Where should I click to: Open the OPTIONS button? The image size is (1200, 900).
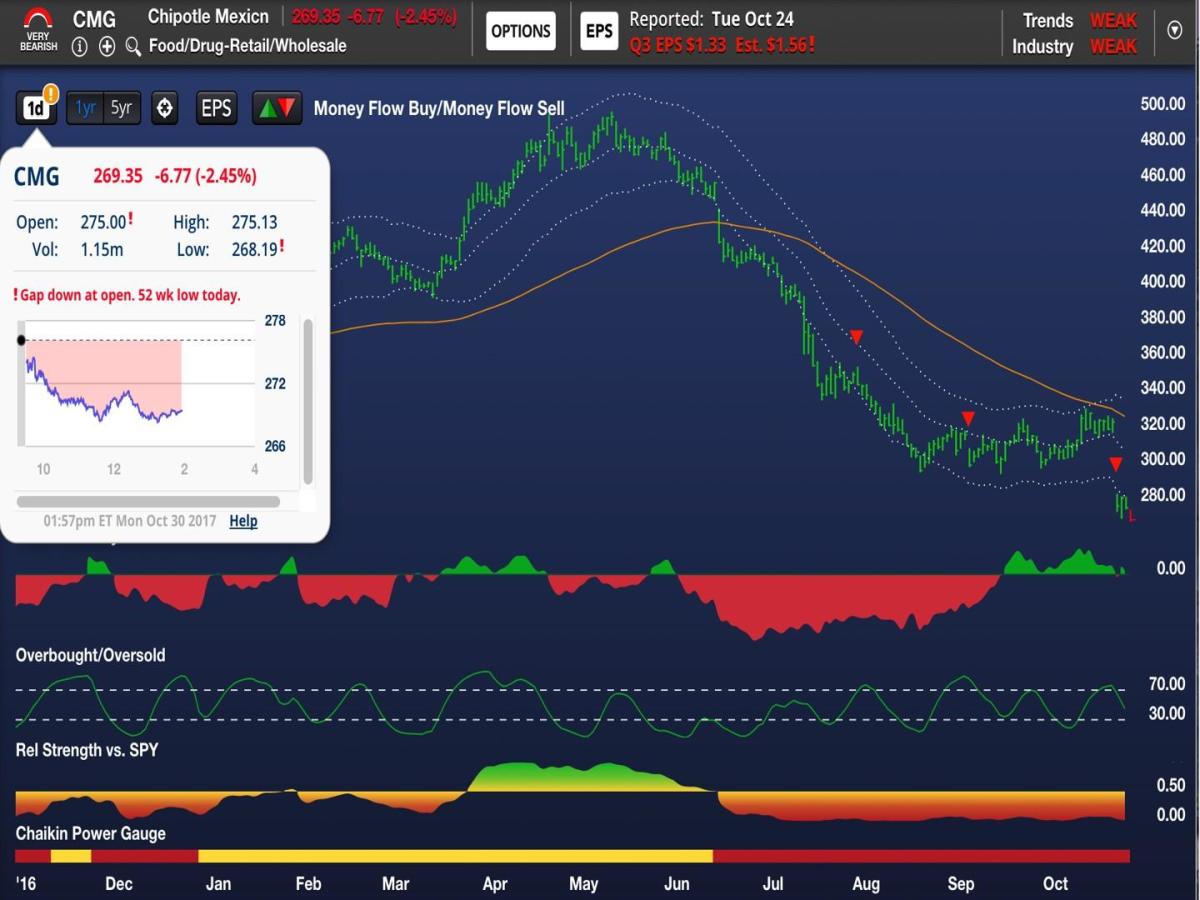[521, 31]
